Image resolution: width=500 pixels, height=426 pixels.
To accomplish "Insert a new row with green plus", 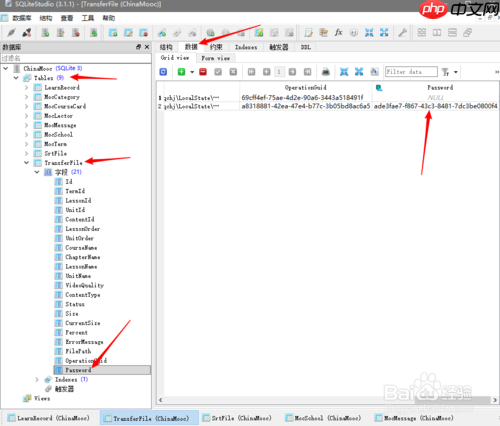I will click(181, 72).
